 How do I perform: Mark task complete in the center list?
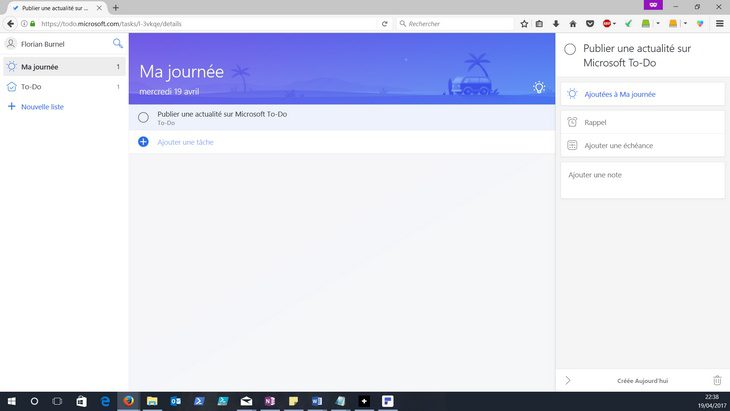[x=143, y=118]
